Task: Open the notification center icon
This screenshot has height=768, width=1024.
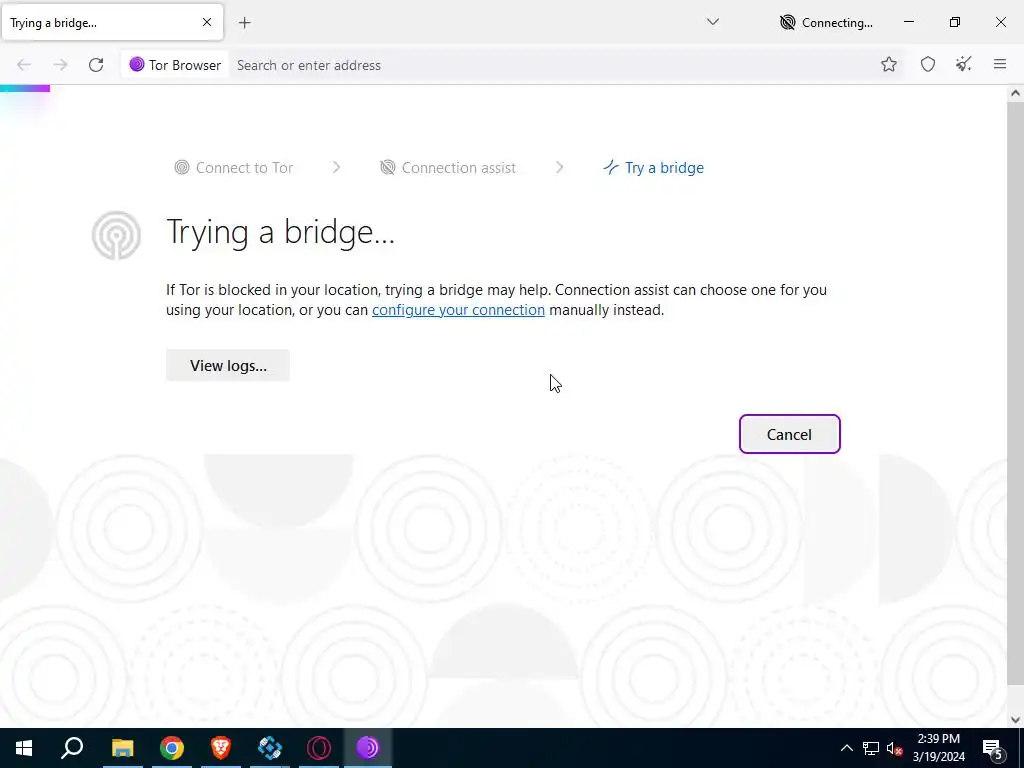Action: click(992, 748)
